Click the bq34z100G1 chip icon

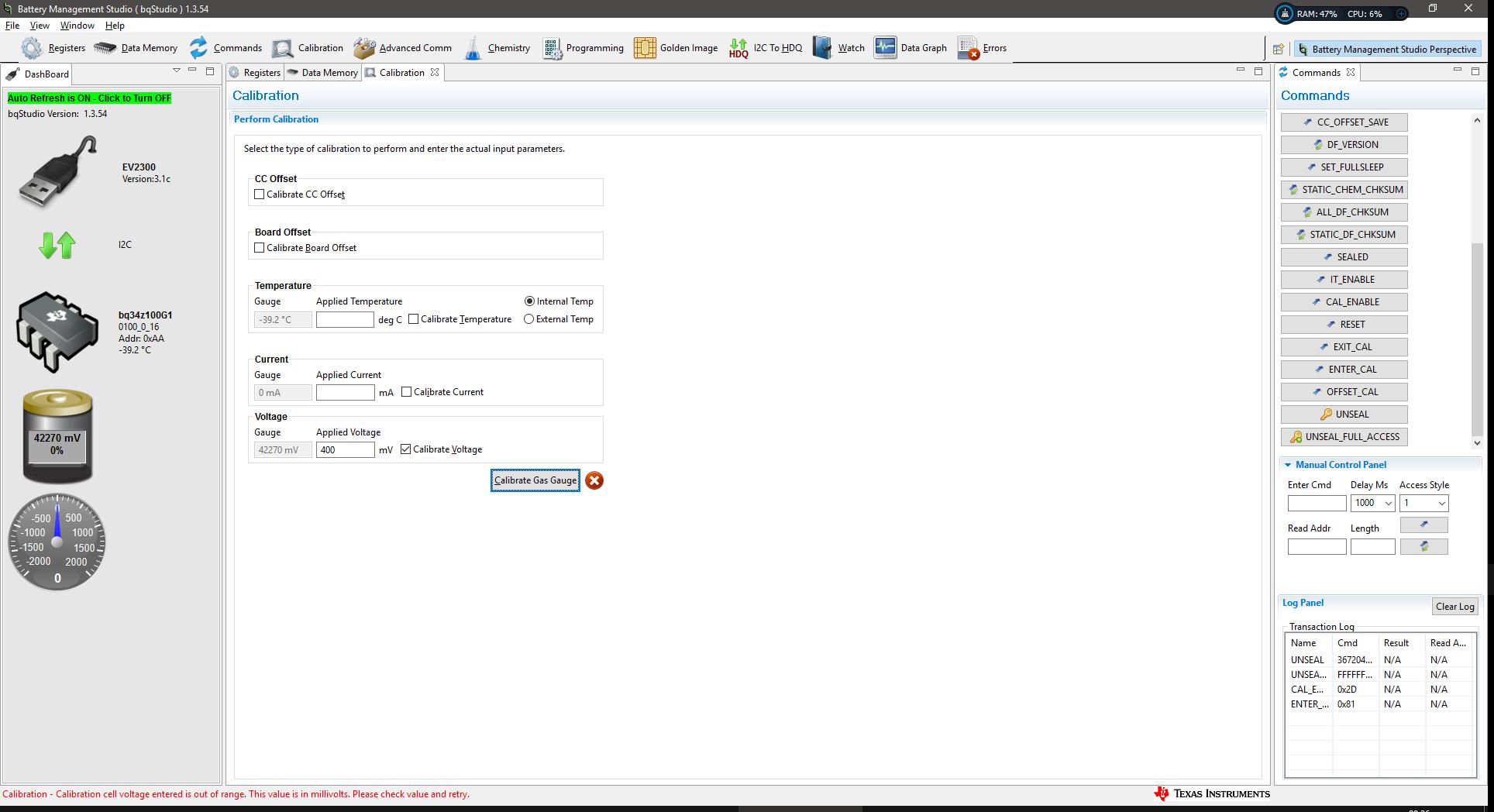(57, 332)
